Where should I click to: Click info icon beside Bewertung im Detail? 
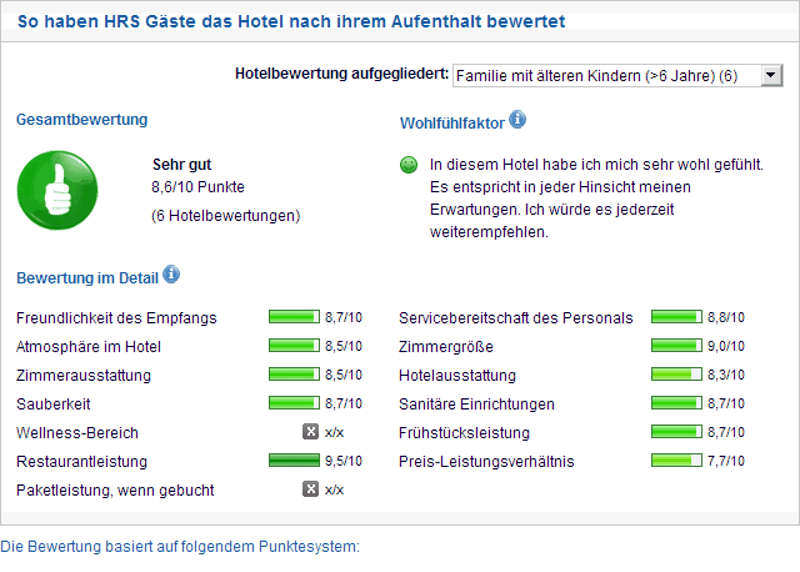(x=171, y=274)
